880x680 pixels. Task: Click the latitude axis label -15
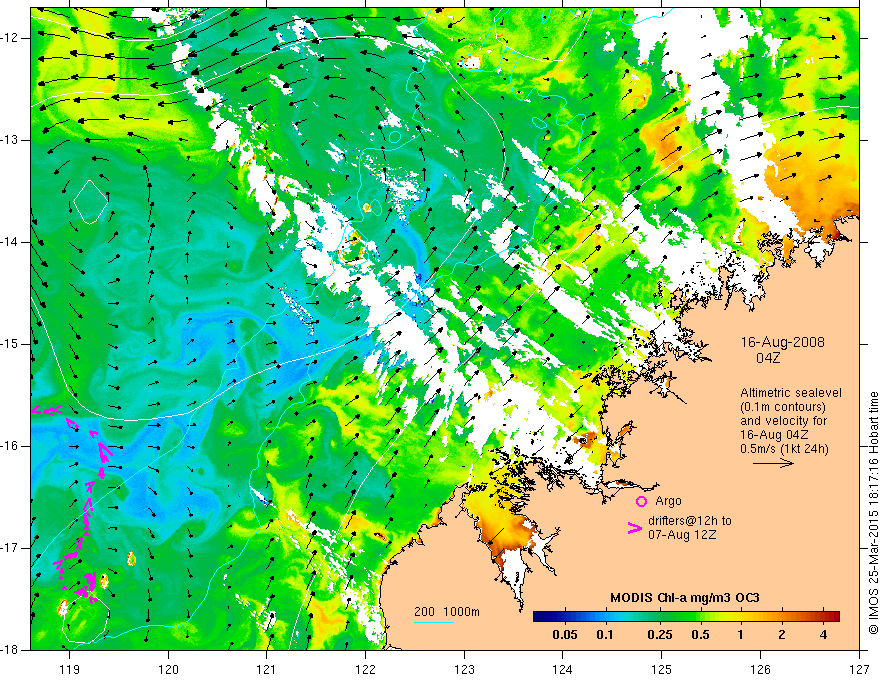tap(11, 344)
